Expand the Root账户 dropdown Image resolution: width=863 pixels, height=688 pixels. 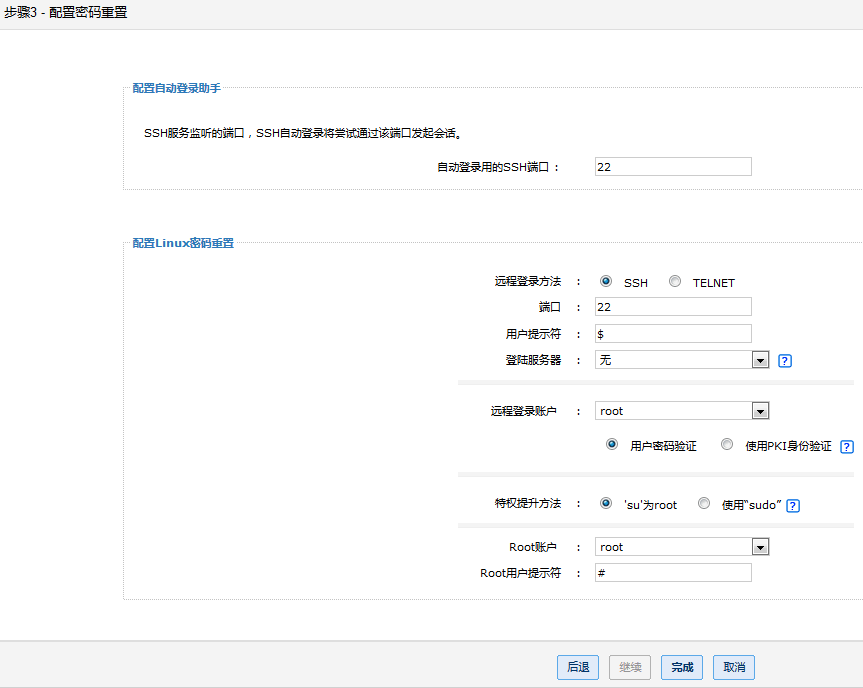[x=760, y=547]
